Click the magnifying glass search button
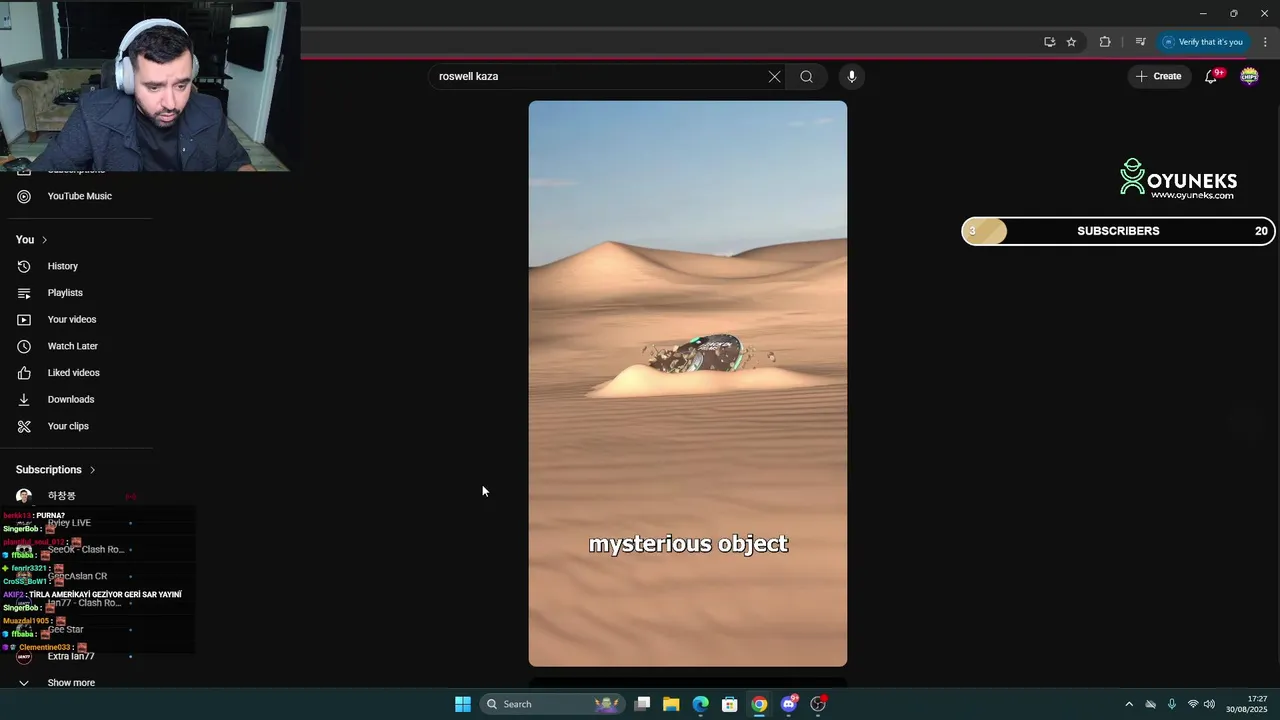Viewport: 1280px width, 720px height. [x=806, y=76]
